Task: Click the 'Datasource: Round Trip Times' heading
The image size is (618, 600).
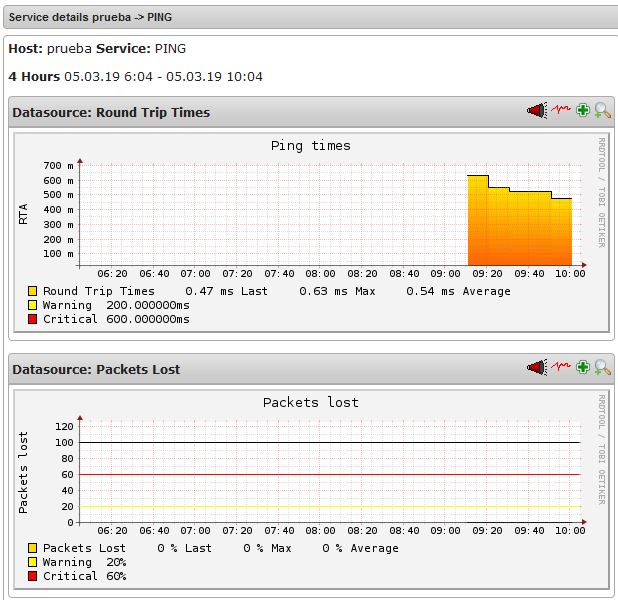Action: pyautogui.click(x=111, y=113)
